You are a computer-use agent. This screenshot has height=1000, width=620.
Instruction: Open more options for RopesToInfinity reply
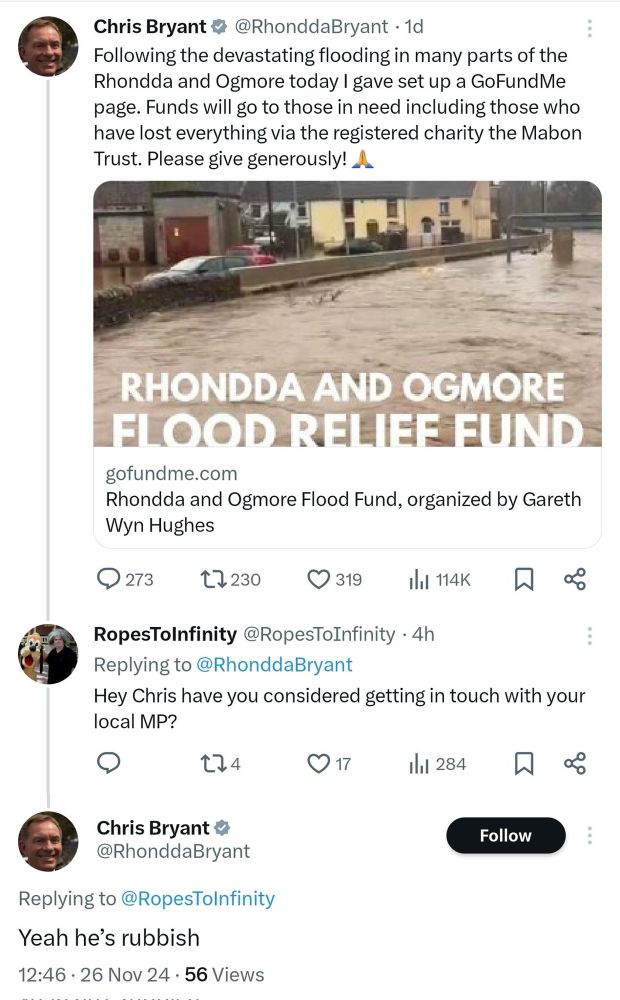point(590,636)
